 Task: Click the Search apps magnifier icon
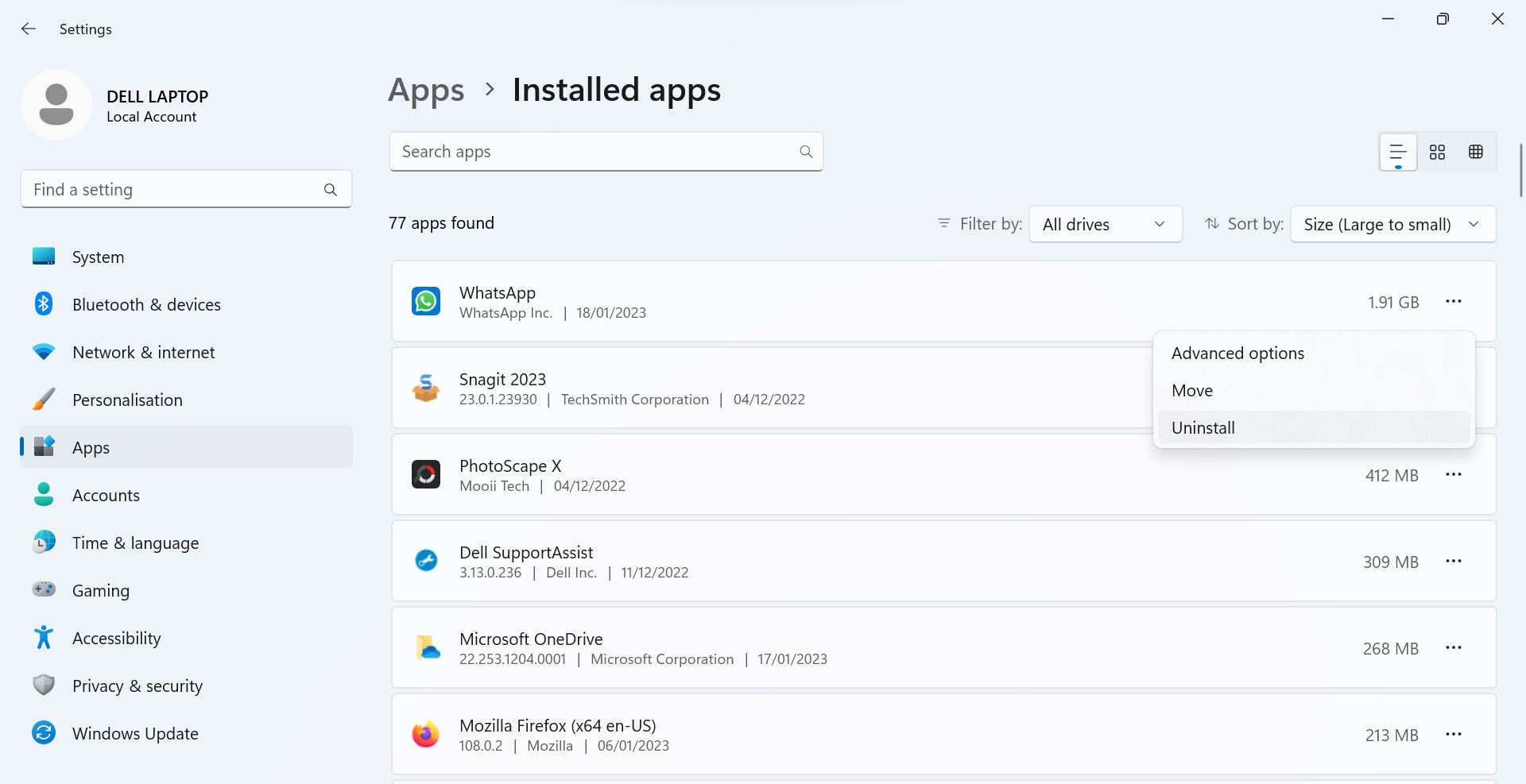tap(806, 152)
